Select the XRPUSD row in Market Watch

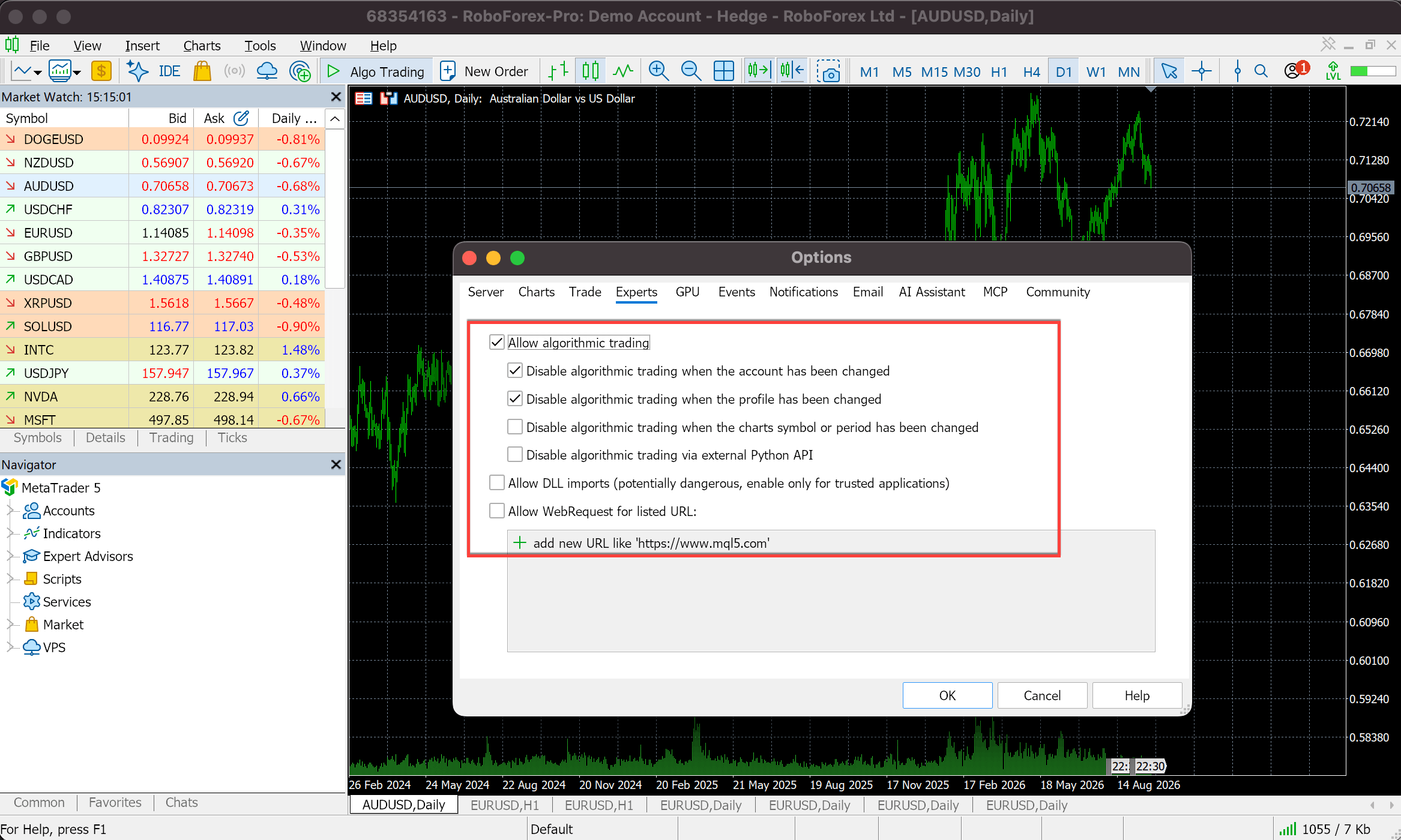[163, 303]
